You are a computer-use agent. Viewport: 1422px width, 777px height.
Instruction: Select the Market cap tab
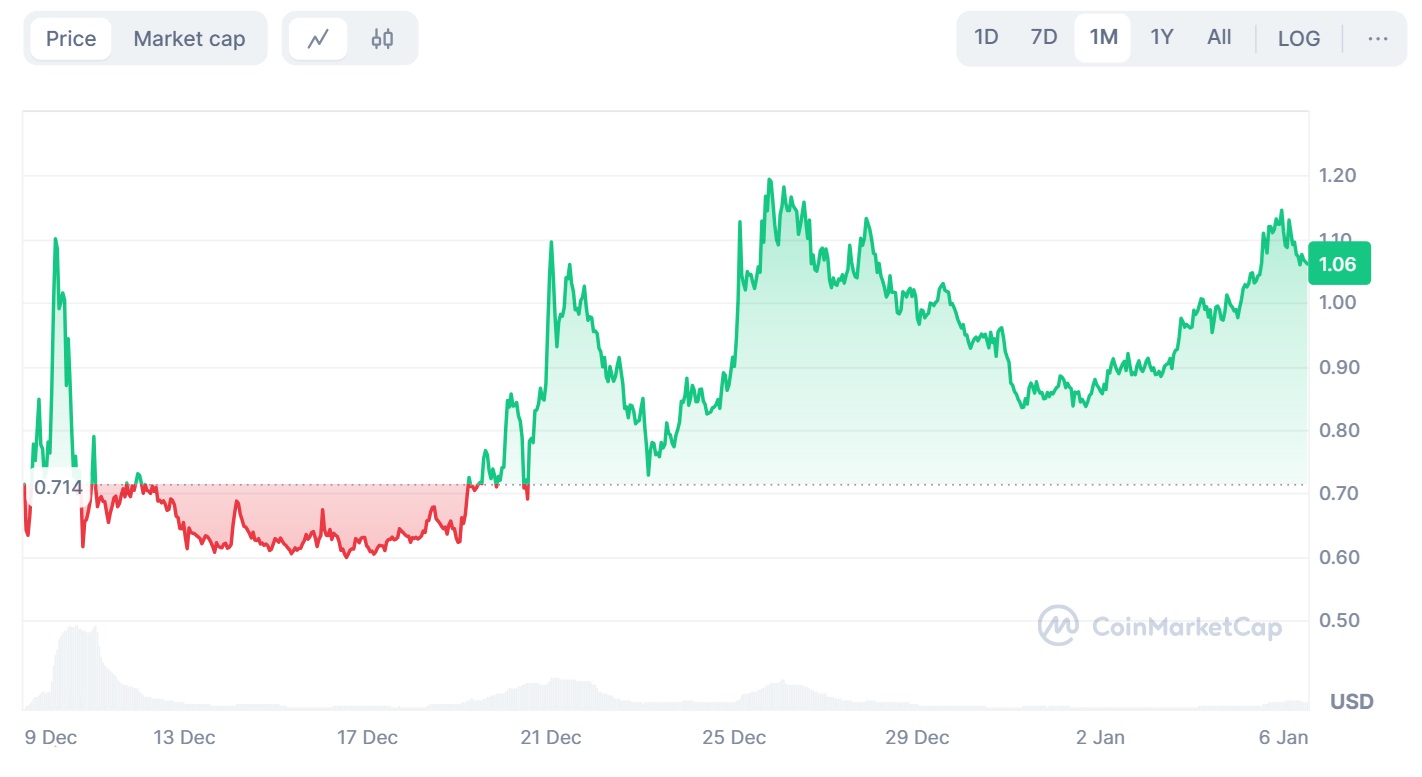pyautogui.click(x=189, y=39)
